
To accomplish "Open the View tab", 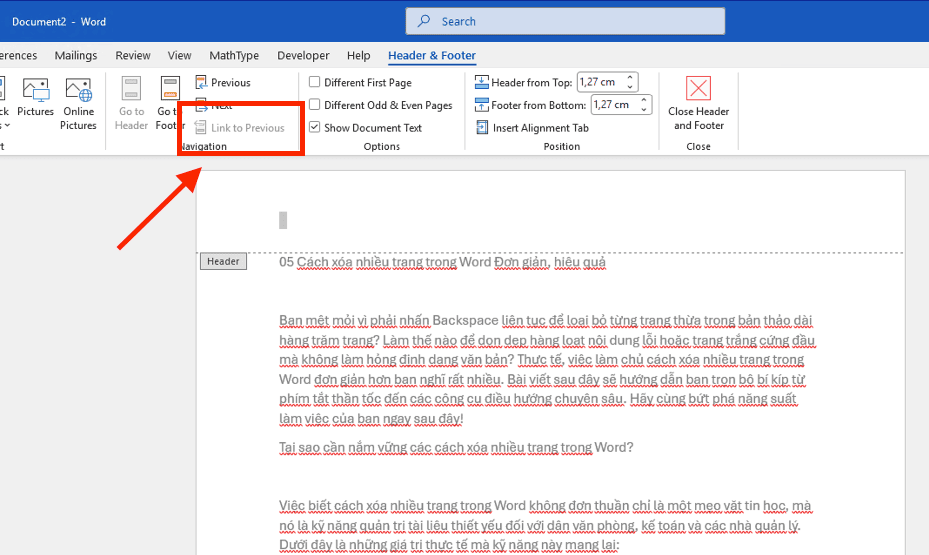I will pyautogui.click(x=179, y=55).
